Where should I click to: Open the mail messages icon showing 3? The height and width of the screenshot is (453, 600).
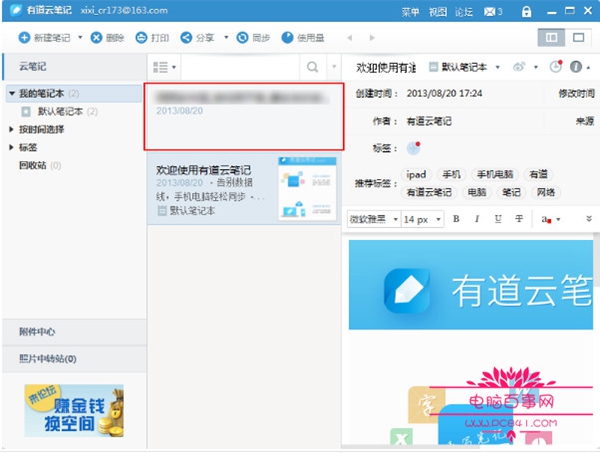click(x=493, y=12)
